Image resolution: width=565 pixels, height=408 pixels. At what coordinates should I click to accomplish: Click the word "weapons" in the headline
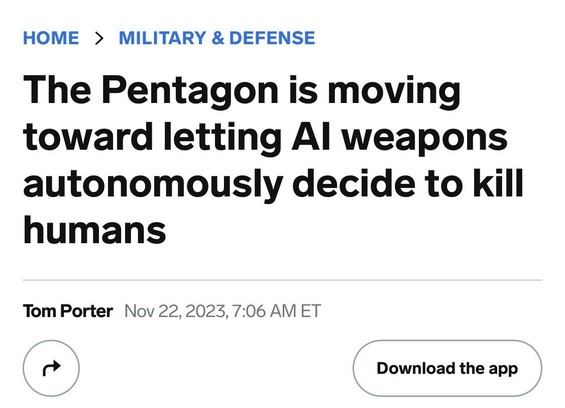(424, 139)
